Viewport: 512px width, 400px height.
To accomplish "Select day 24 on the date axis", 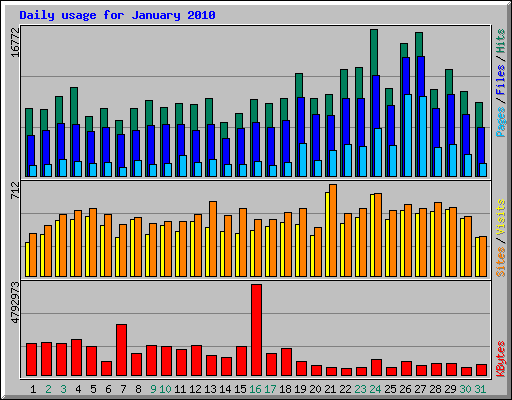I will (x=375, y=389).
